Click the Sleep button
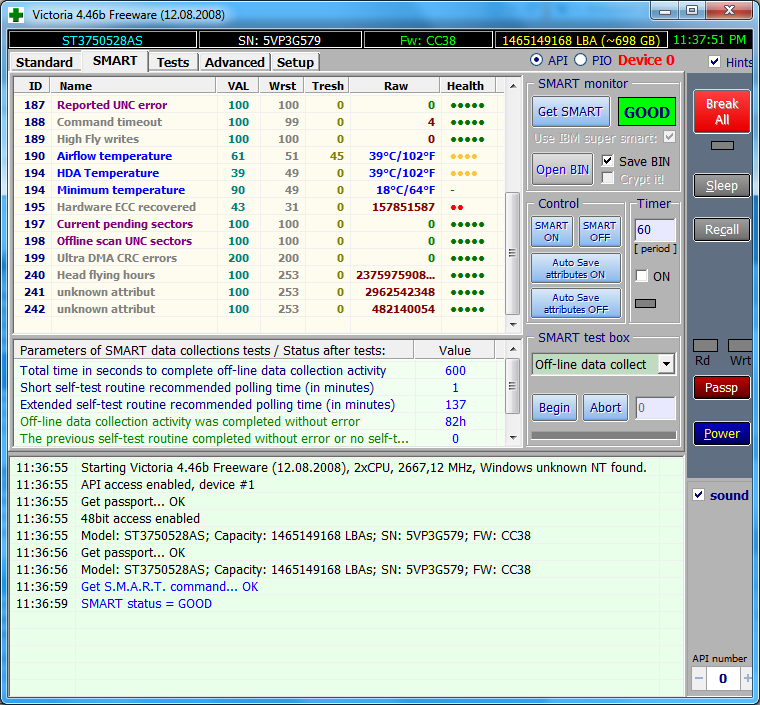This screenshot has width=760, height=705. tap(721, 186)
